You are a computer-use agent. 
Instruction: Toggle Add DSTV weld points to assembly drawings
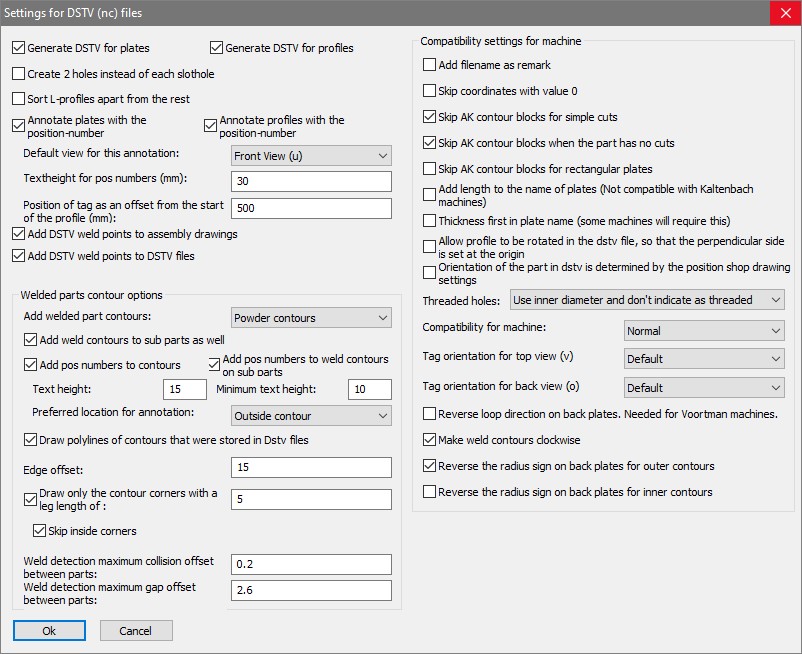point(18,234)
